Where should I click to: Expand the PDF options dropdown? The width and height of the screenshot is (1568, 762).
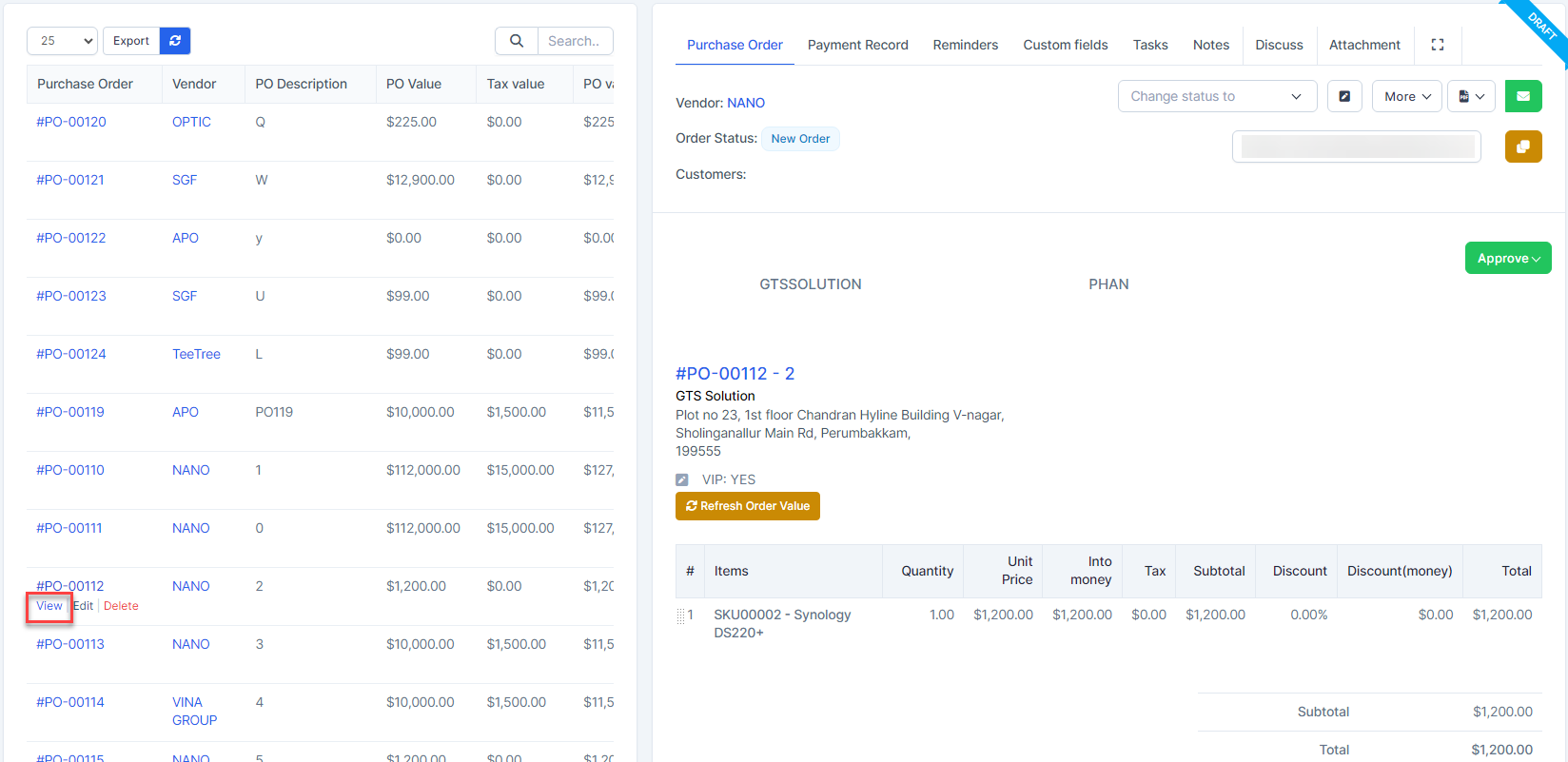[x=1471, y=96]
